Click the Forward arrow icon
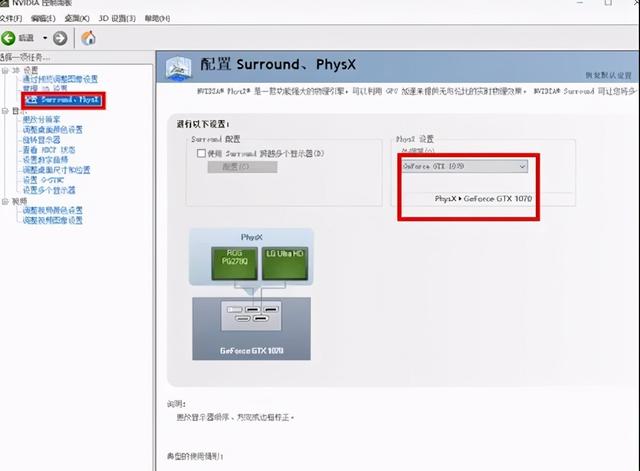 click(60, 38)
